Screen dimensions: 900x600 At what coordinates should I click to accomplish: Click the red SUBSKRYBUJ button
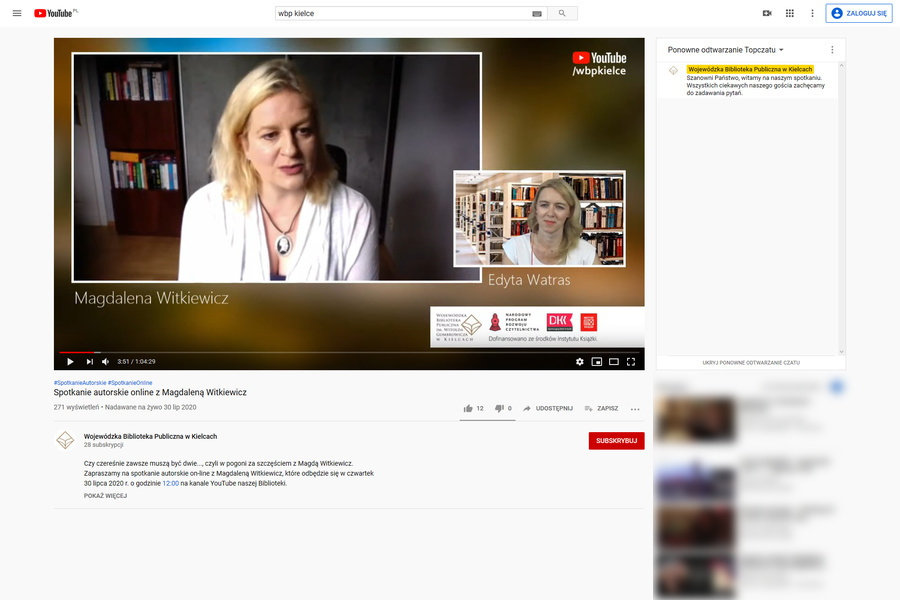click(x=616, y=441)
